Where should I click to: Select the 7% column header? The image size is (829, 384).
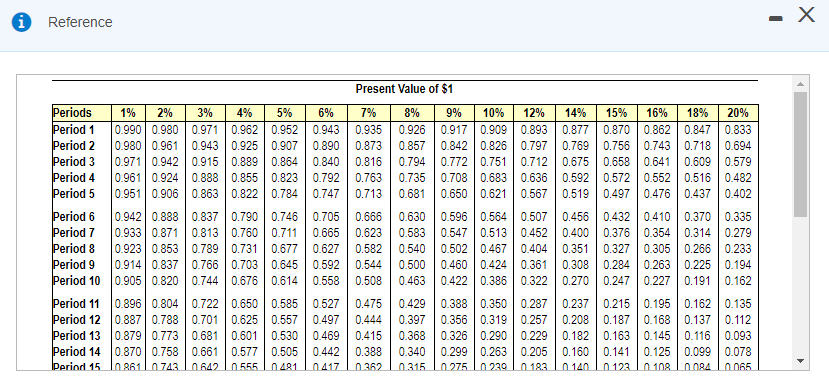(369, 113)
